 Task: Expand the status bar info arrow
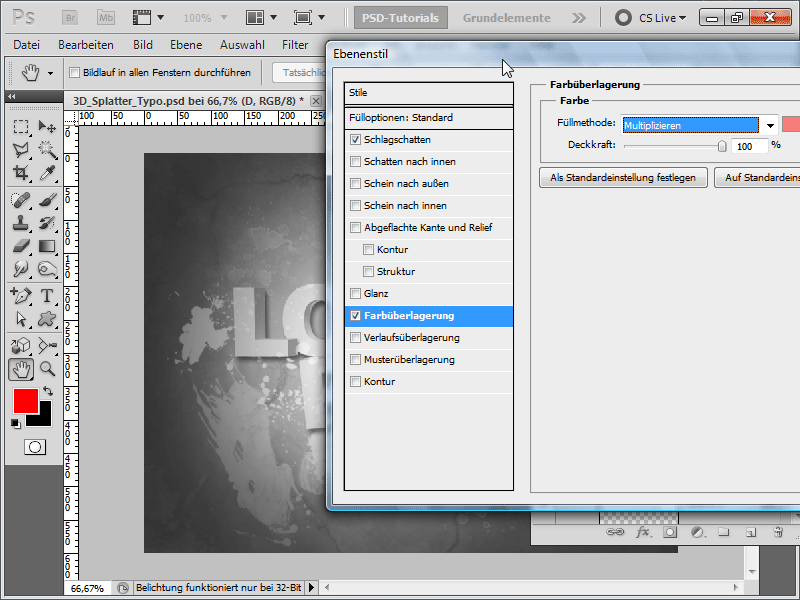coord(311,587)
